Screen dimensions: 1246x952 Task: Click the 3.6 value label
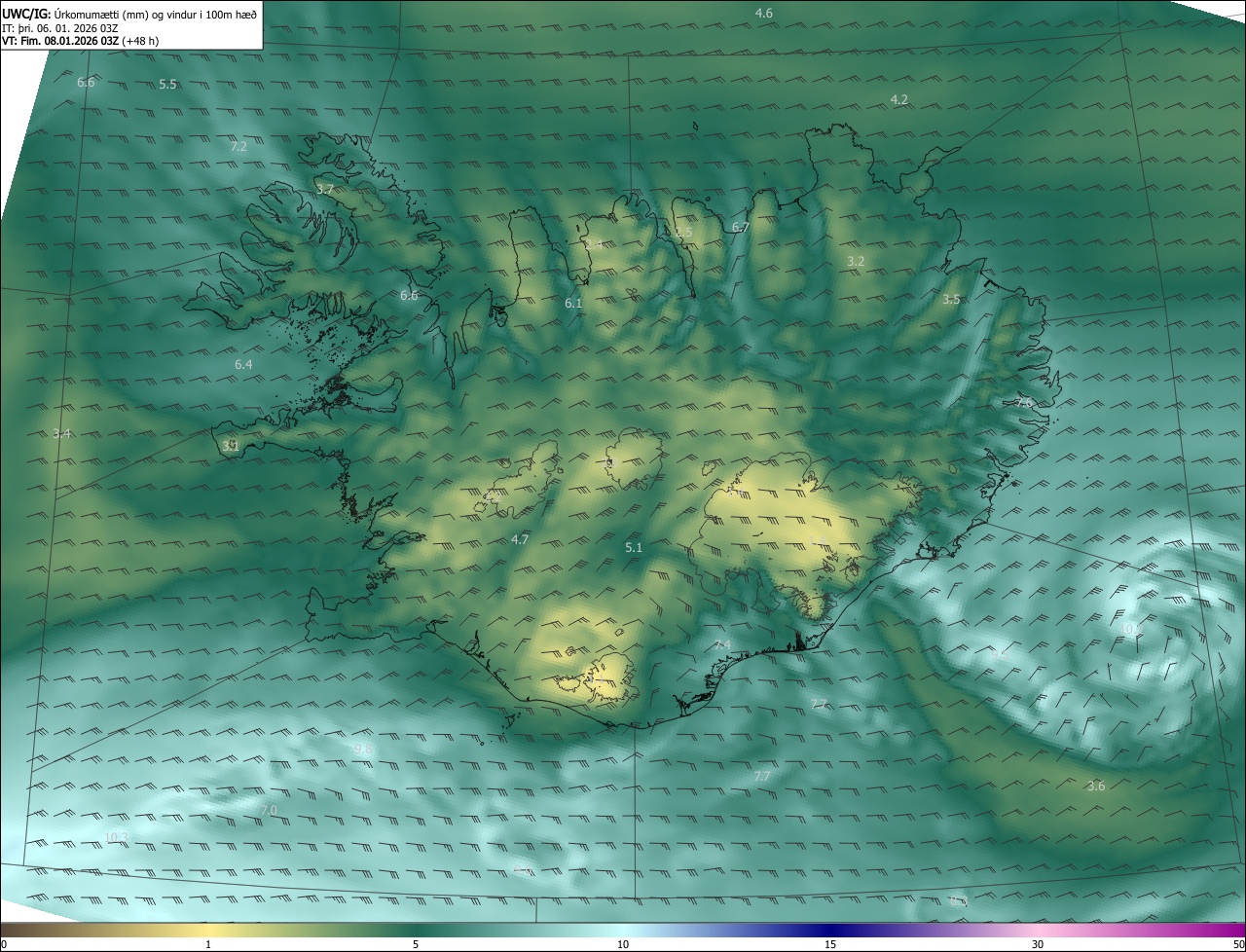1096,787
